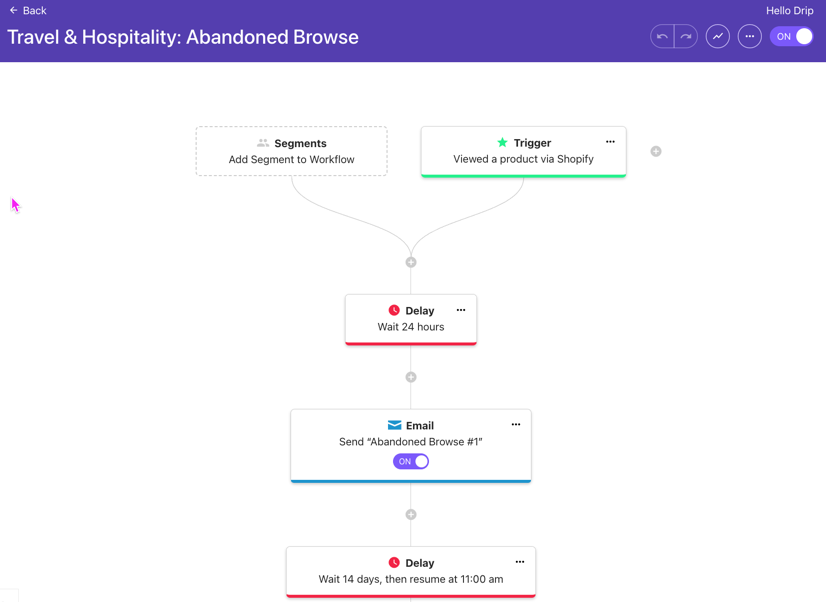
Task: Select 'Wait 24 hours' text
Action: click(411, 327)
